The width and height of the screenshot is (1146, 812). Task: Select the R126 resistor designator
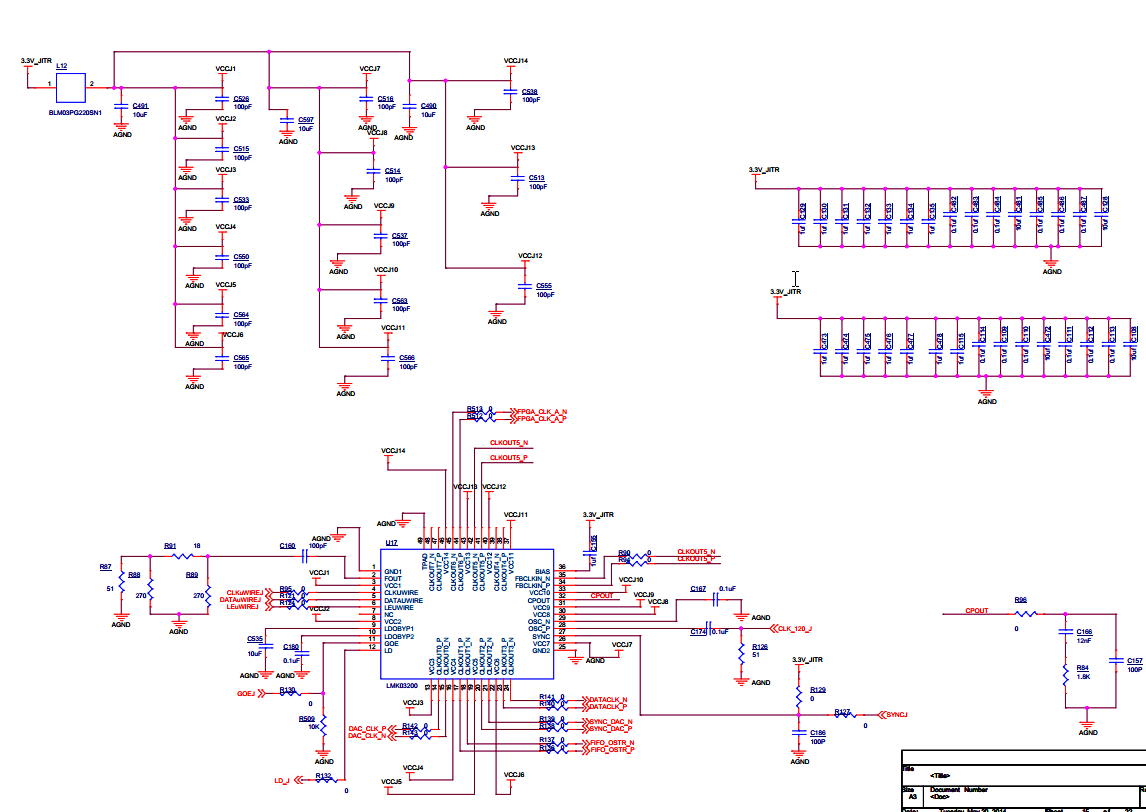(x=759, y=647)
